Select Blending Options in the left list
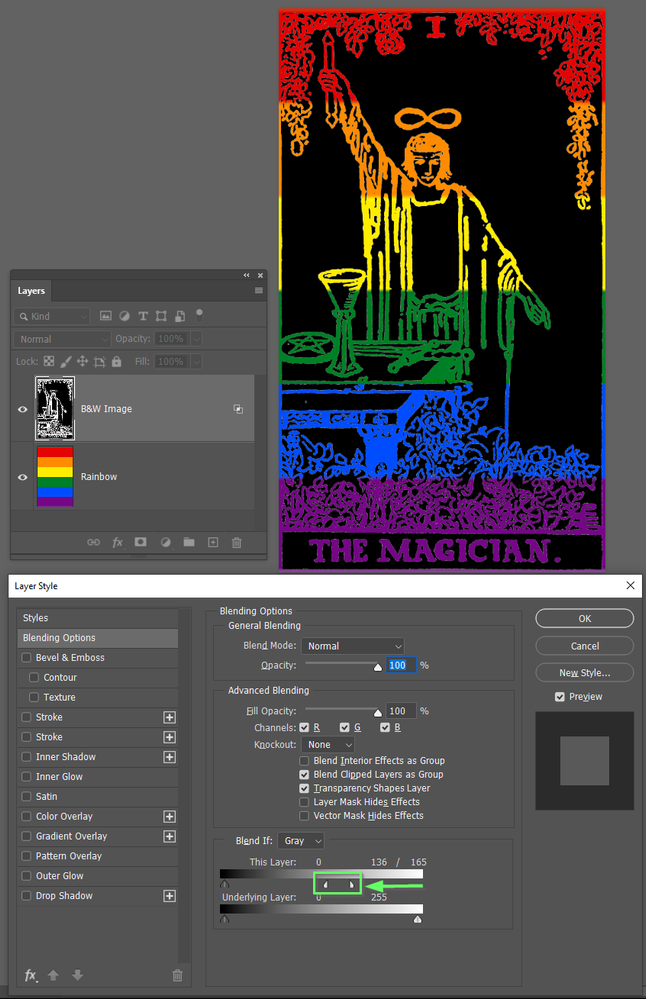 pos(59,638)
